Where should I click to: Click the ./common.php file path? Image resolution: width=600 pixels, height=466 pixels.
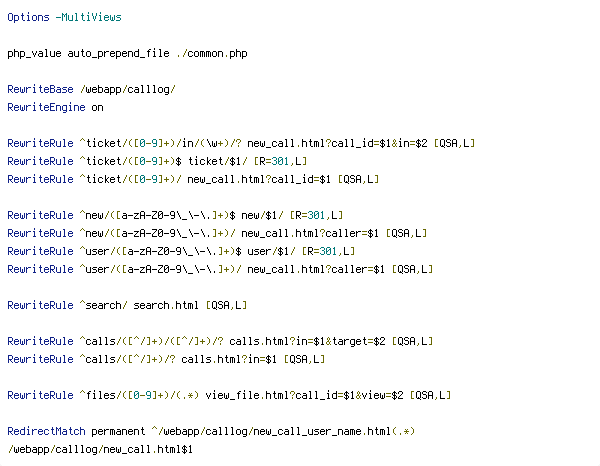[x=212, y=54]
